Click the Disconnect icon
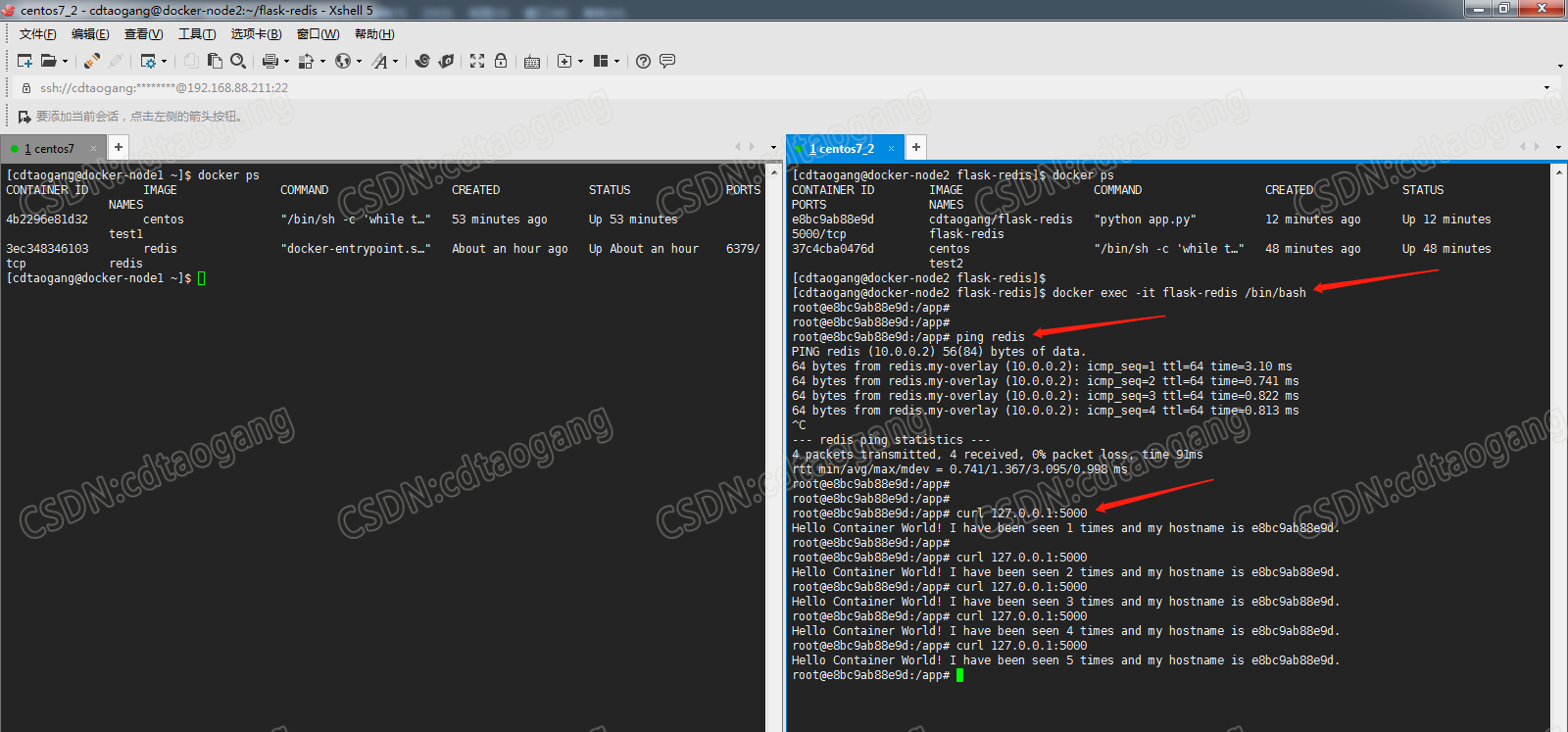Viewport: 1568px width, 732px height. coord(116,61)
